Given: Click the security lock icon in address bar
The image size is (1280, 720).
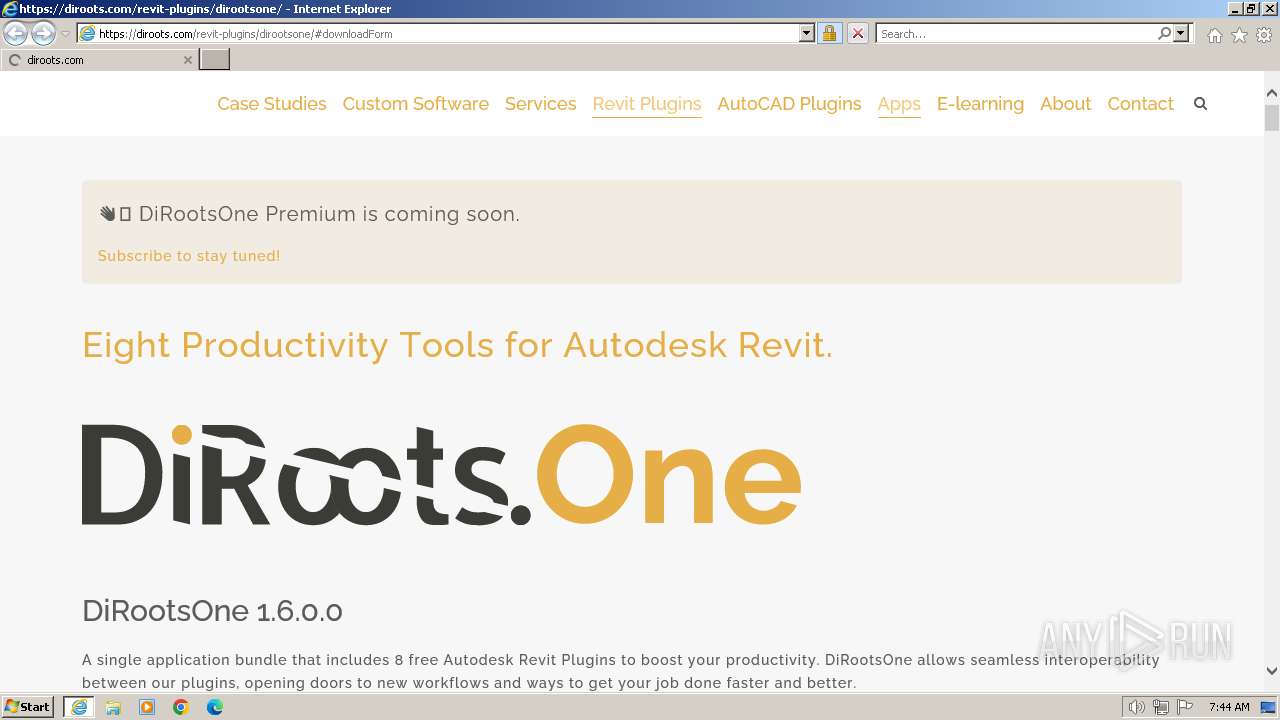Looking at the screenshot, I should [829, 33].
